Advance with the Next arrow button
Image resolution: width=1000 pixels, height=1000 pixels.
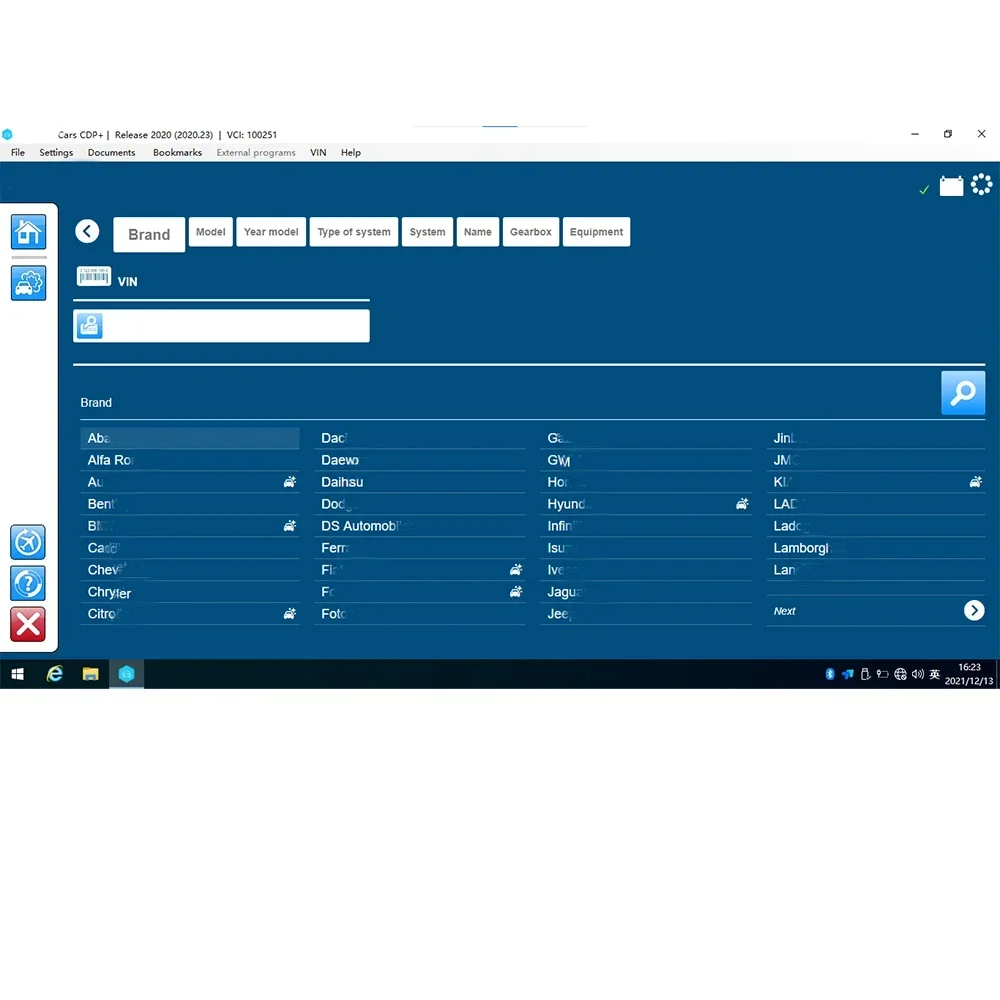click(974, 610)
